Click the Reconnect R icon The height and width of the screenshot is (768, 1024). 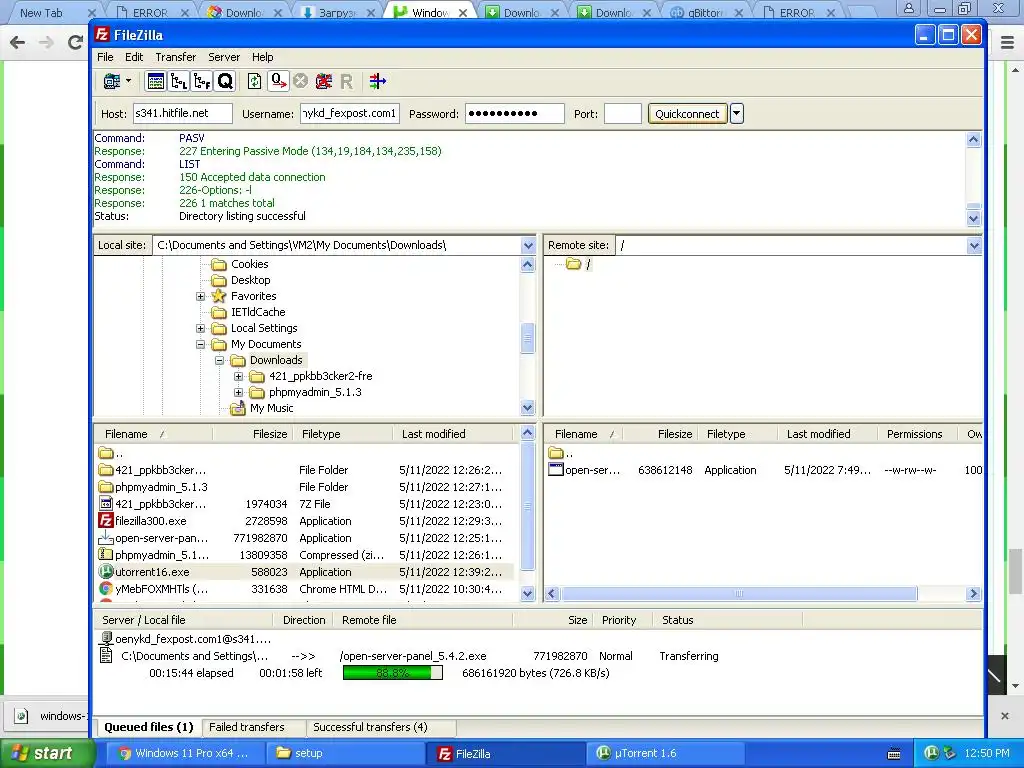pos(346,81)
